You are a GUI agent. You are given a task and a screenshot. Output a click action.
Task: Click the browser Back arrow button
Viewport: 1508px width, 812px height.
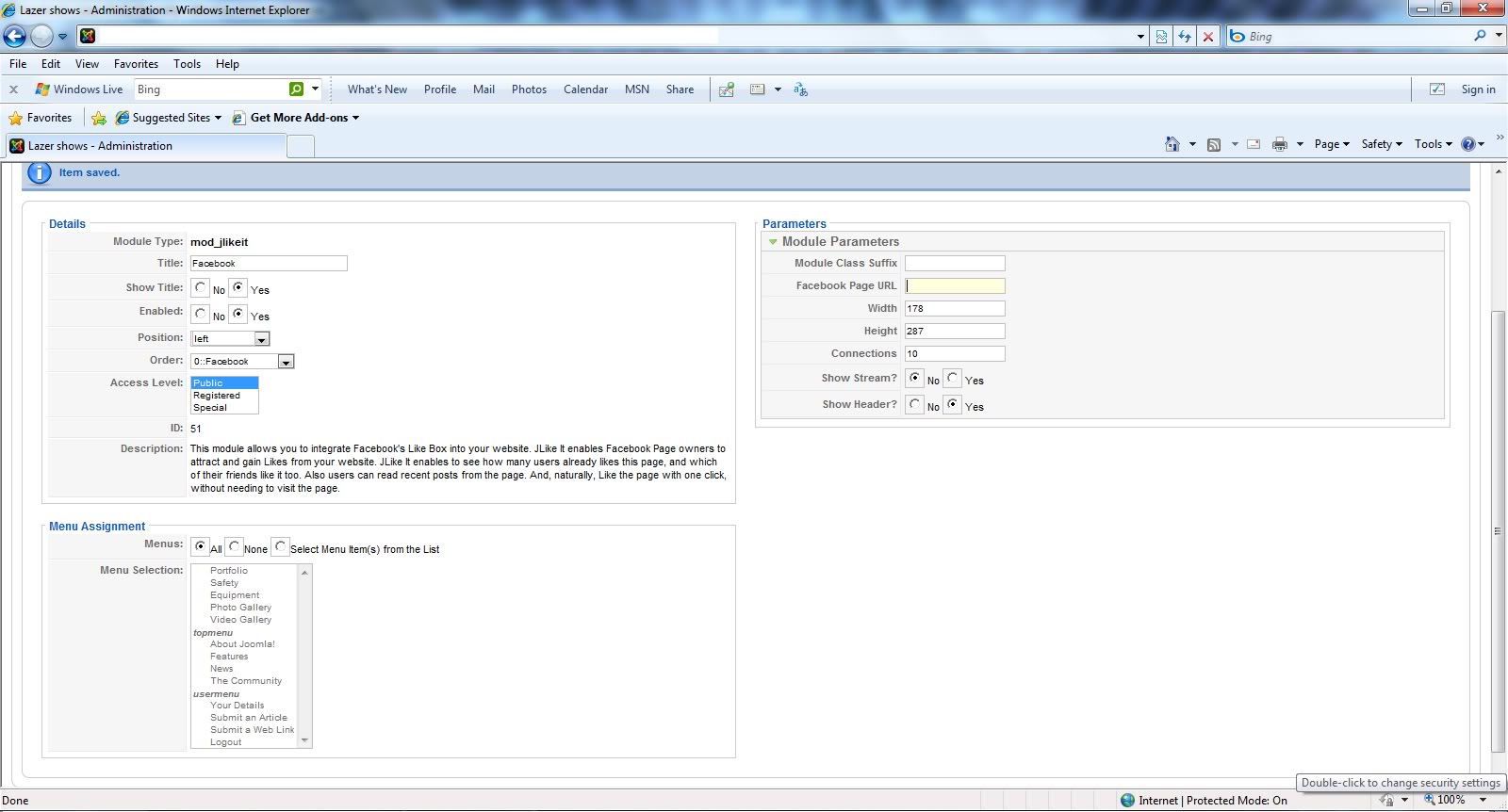coord(15,37)
